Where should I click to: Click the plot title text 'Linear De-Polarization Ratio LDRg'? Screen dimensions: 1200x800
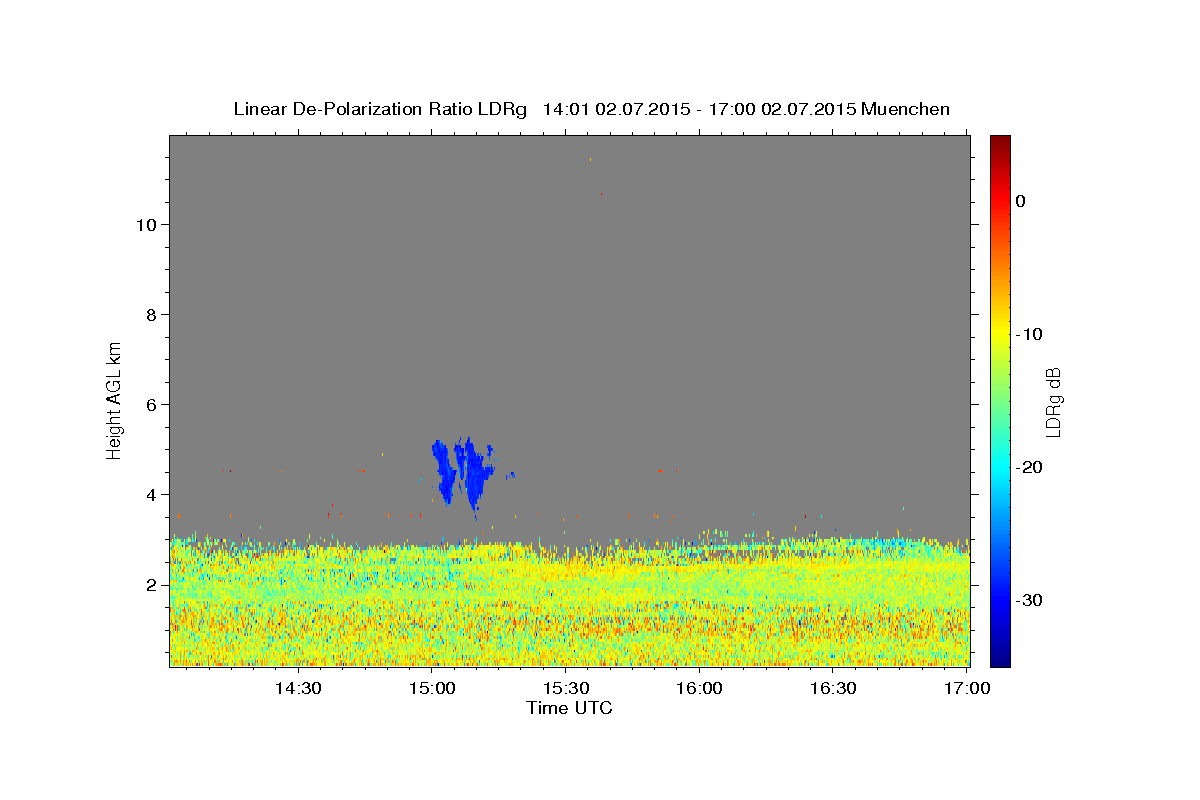(x=380, y=109)
